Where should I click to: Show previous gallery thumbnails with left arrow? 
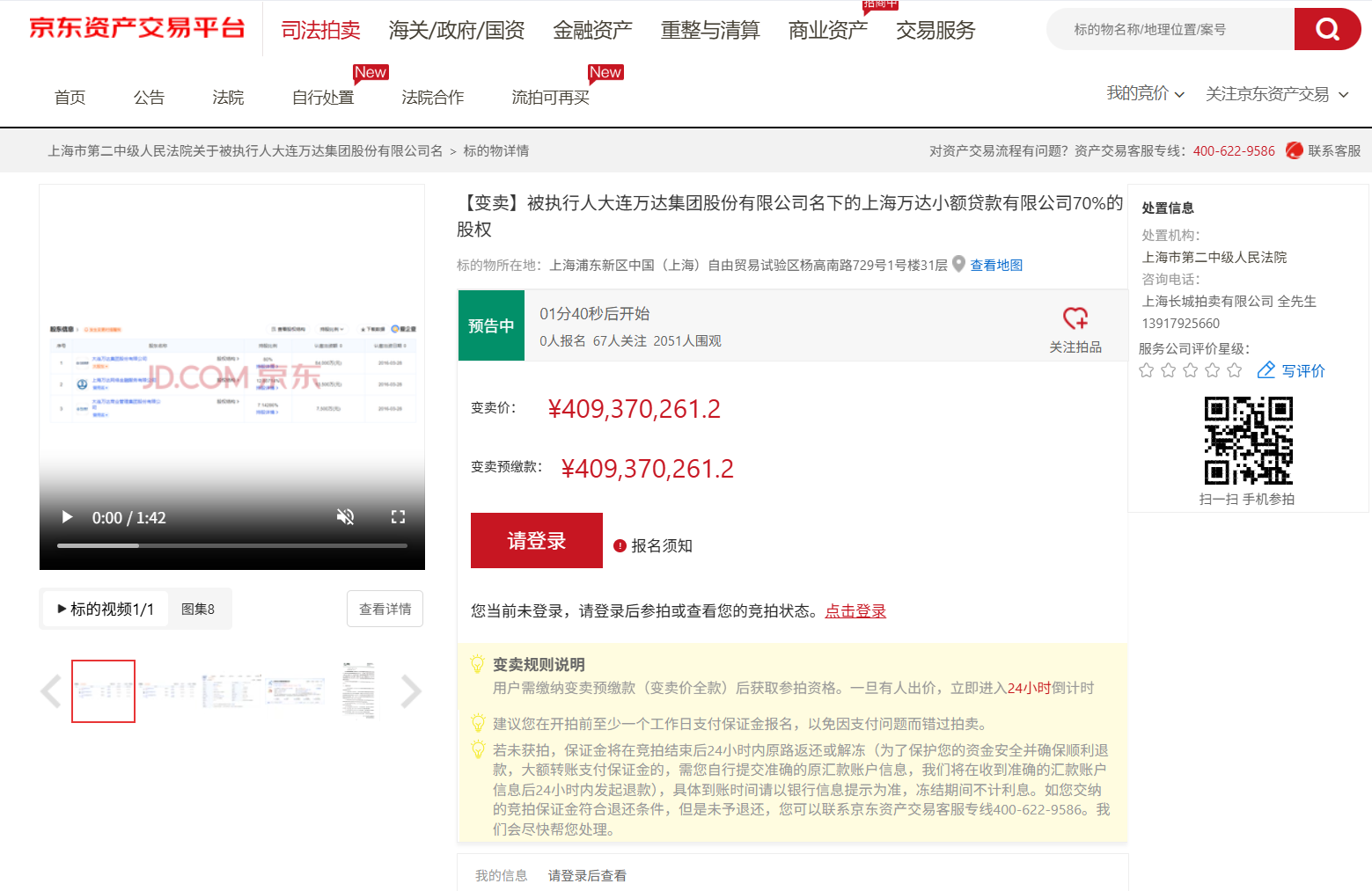click(51, 691)
